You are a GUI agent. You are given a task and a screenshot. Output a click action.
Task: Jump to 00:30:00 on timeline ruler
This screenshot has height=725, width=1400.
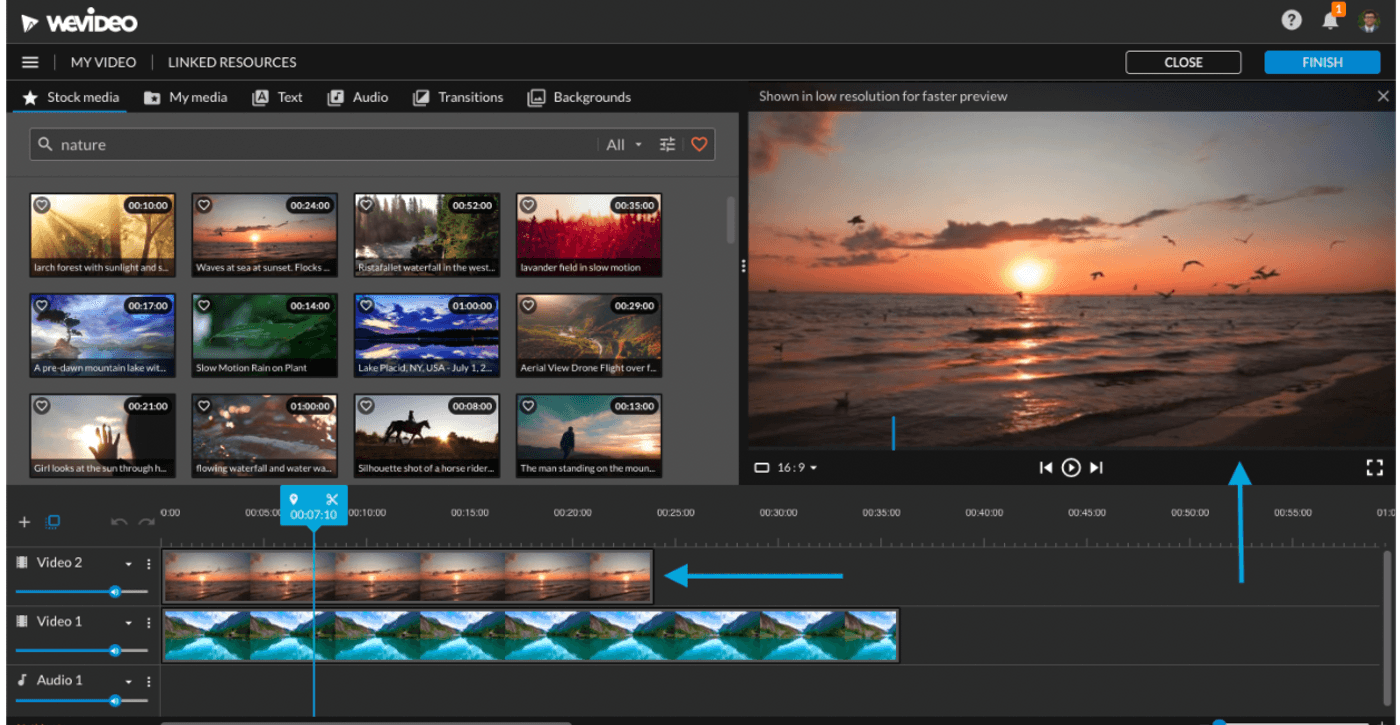(778, 512)
